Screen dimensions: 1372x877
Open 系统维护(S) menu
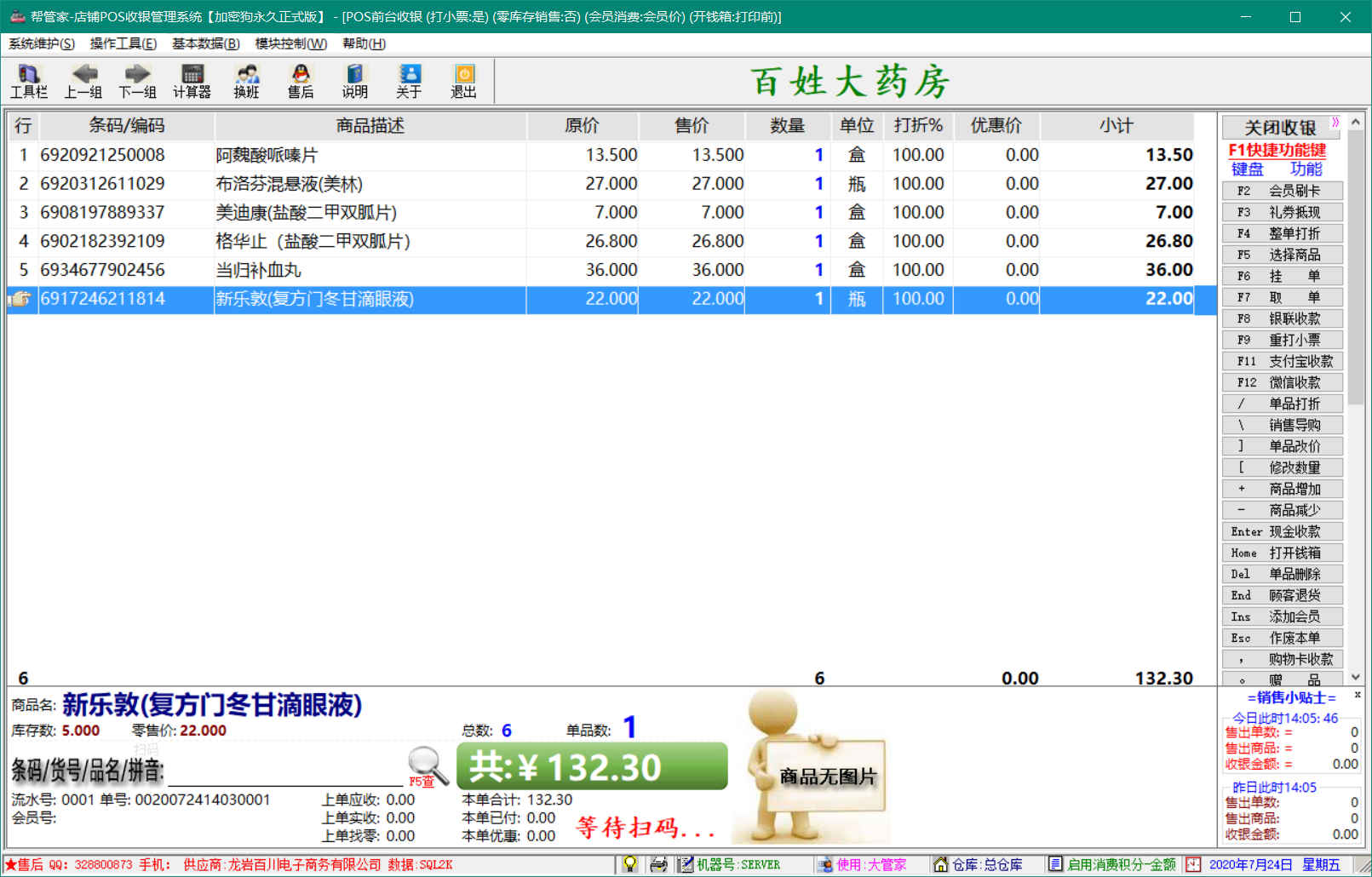42,43
